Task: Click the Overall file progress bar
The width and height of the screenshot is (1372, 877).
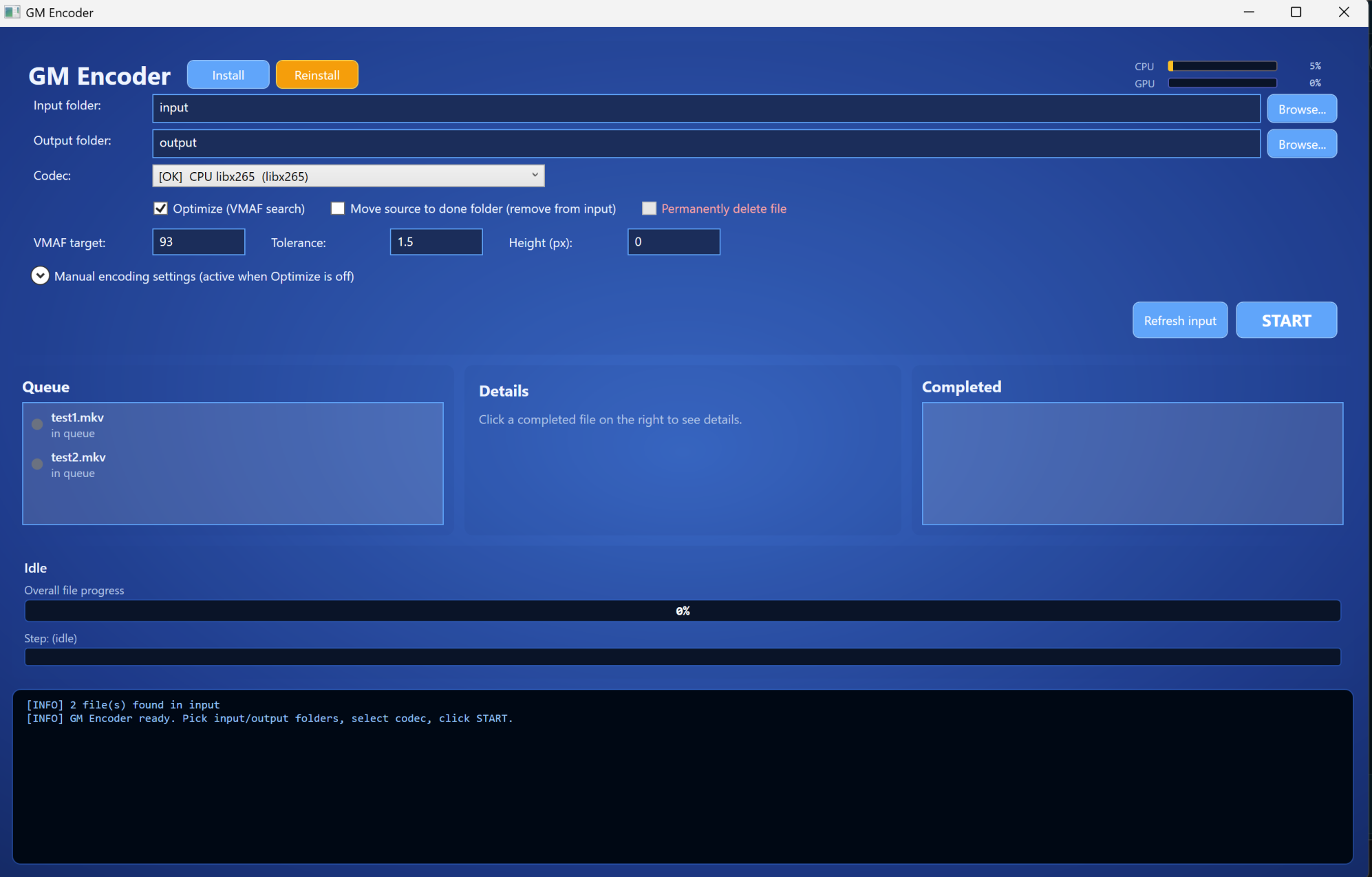Action: (683, 611)
